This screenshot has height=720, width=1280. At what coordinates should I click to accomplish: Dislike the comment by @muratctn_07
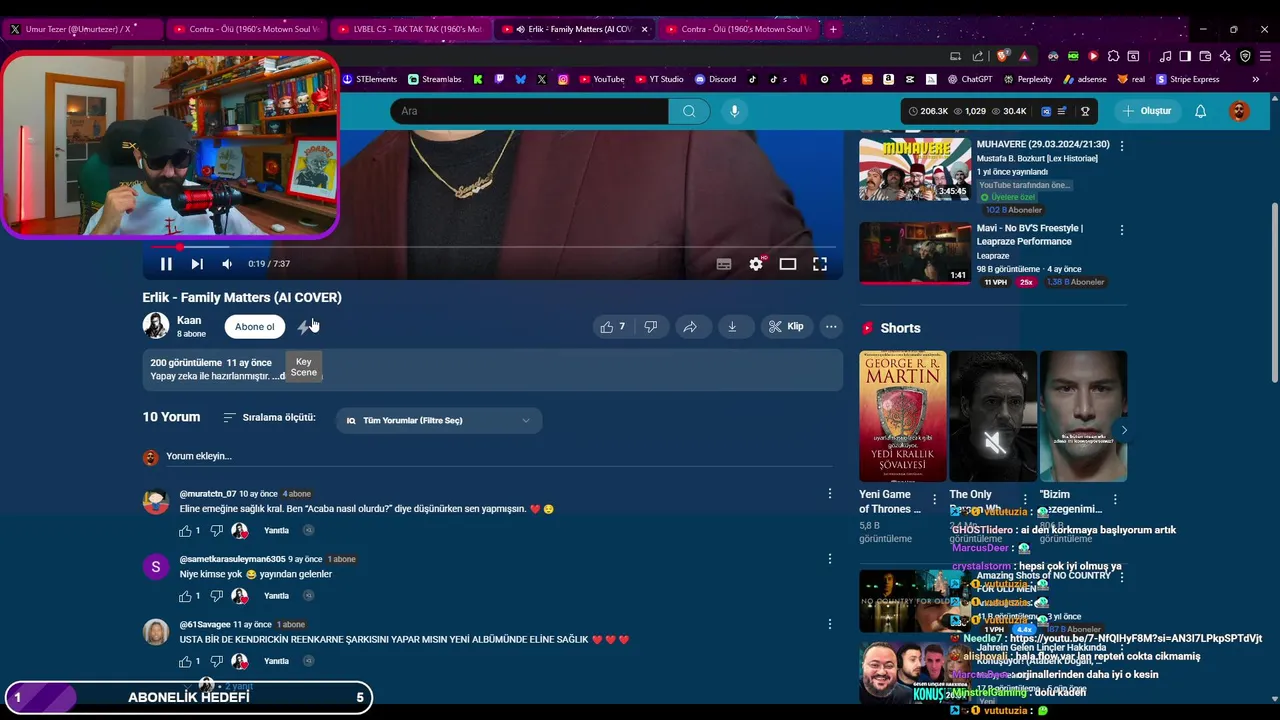(x=216, y=531)
